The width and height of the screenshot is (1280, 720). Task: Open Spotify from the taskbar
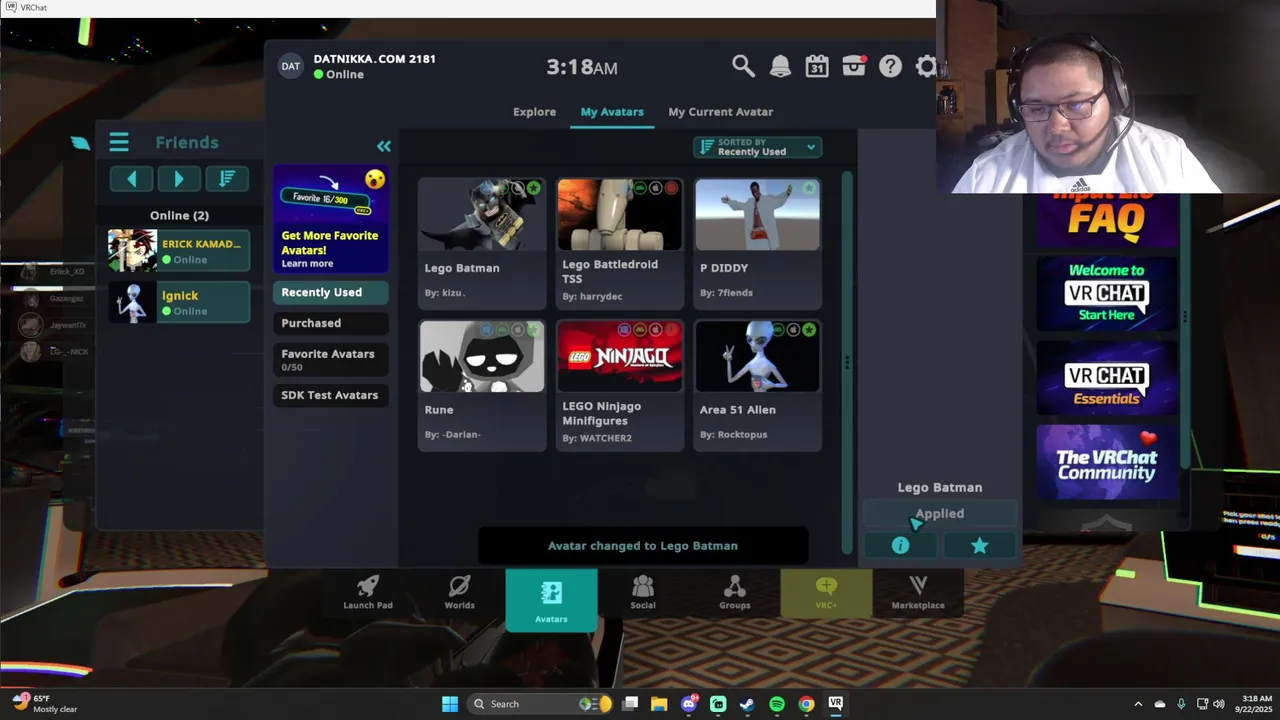(777, 704)
